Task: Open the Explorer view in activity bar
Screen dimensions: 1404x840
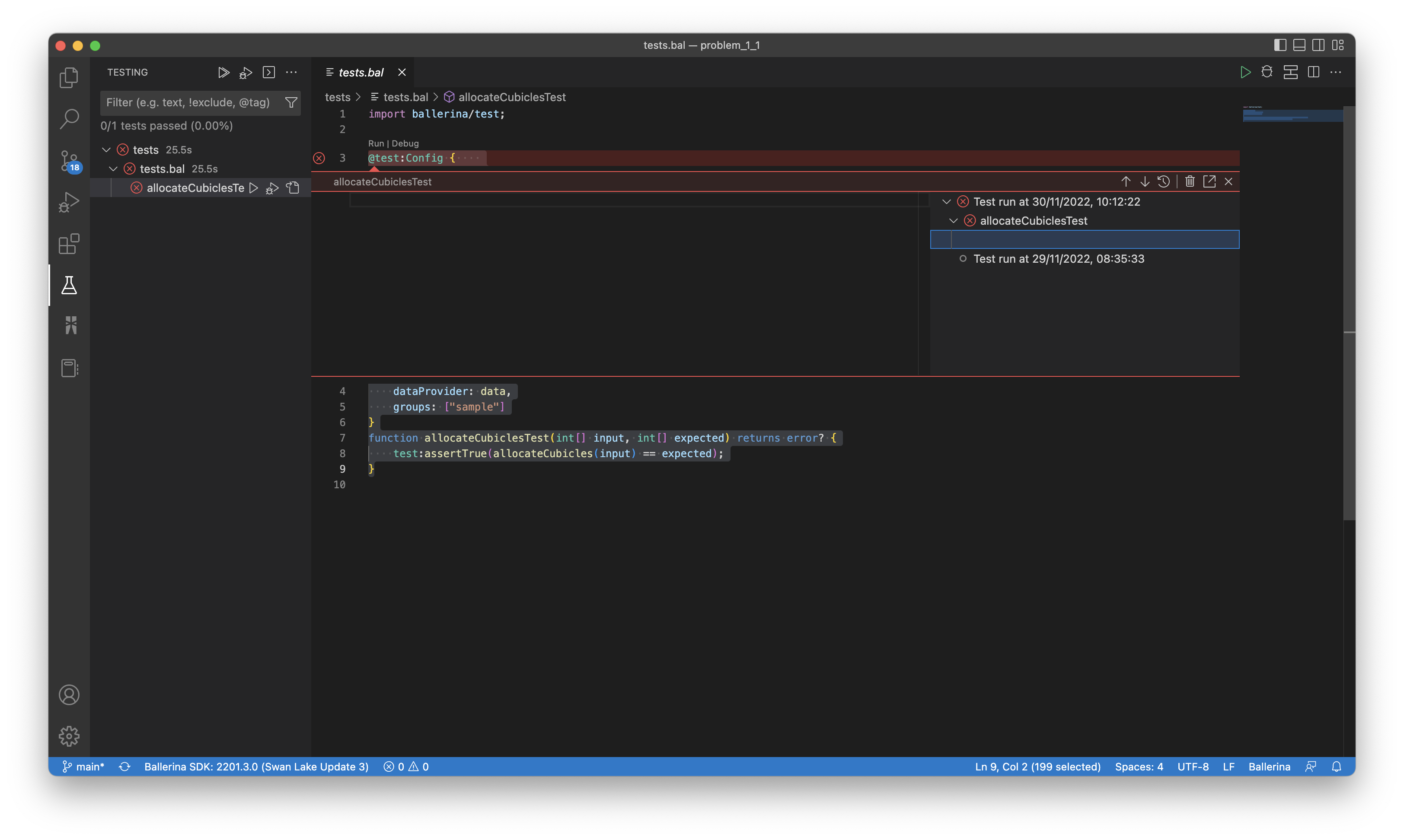Action: (69, 77)
